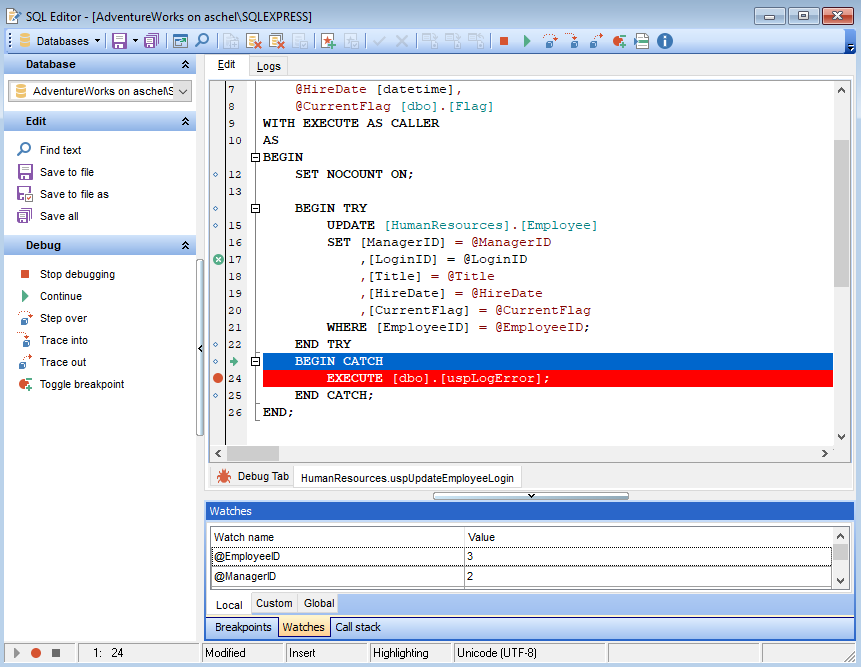Viewport: 861px width, 667px height.
Task: Click the magnifier search toolbar icon
Action: pyautogui.click(x=200, y=41)
